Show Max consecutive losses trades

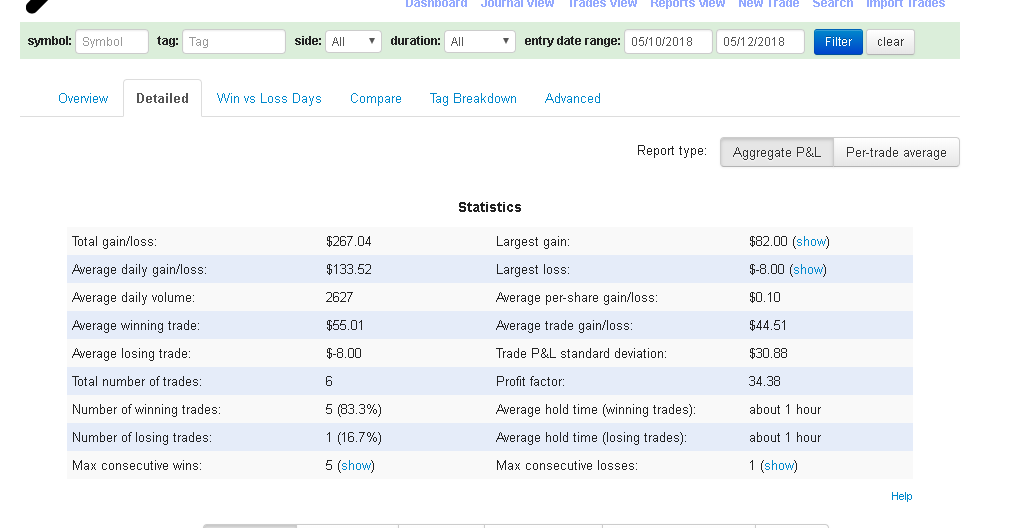[779, 465]
